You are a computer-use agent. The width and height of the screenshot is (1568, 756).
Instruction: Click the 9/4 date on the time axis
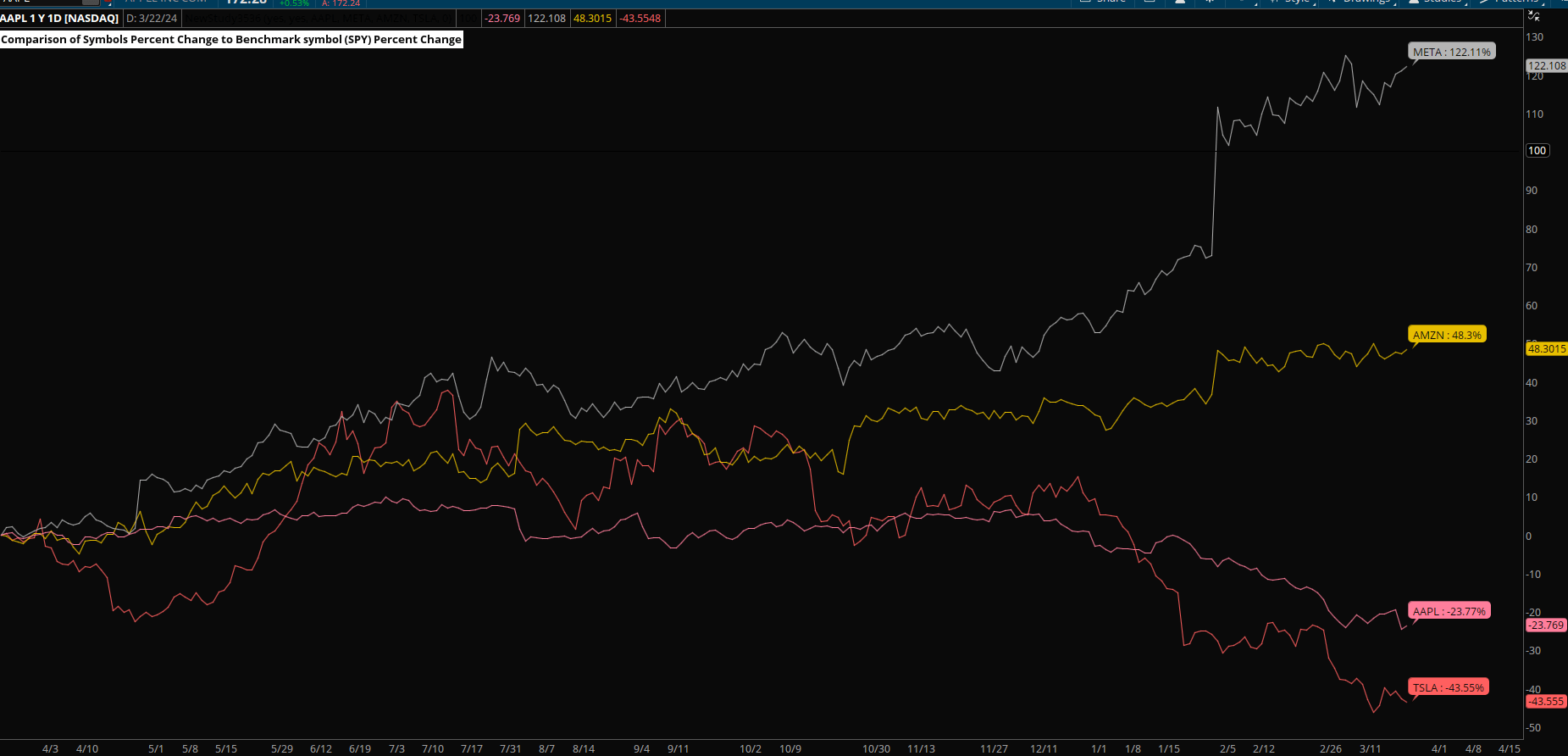coord(641,748)
